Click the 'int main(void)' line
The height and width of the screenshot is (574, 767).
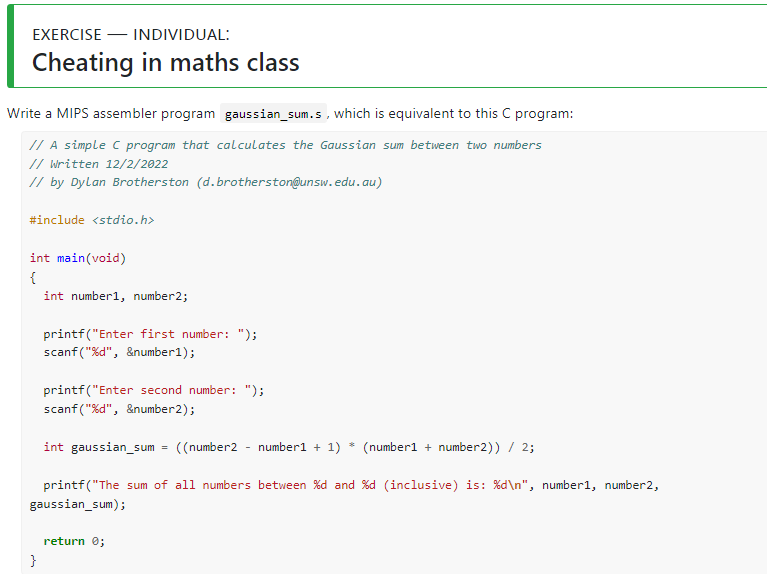coord(78,258)
